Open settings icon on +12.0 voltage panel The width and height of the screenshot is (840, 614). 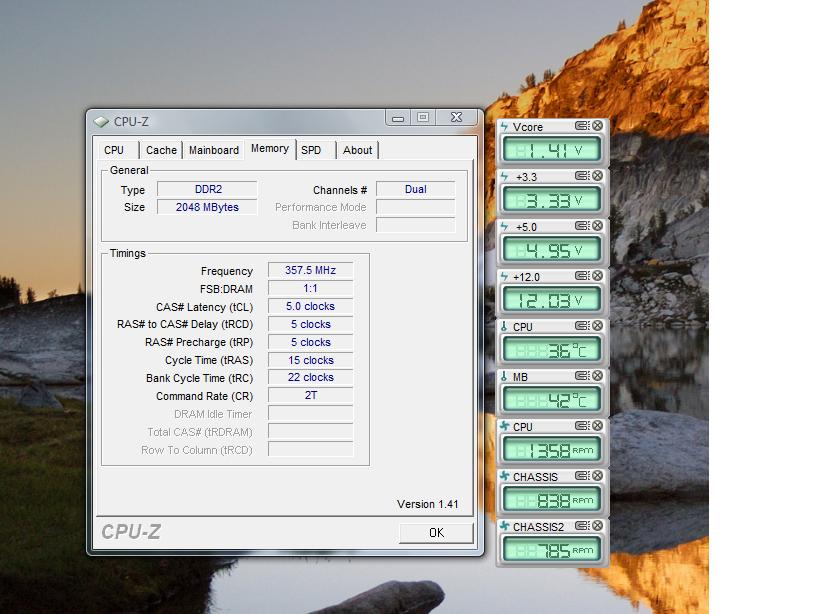tap(582, 275)
